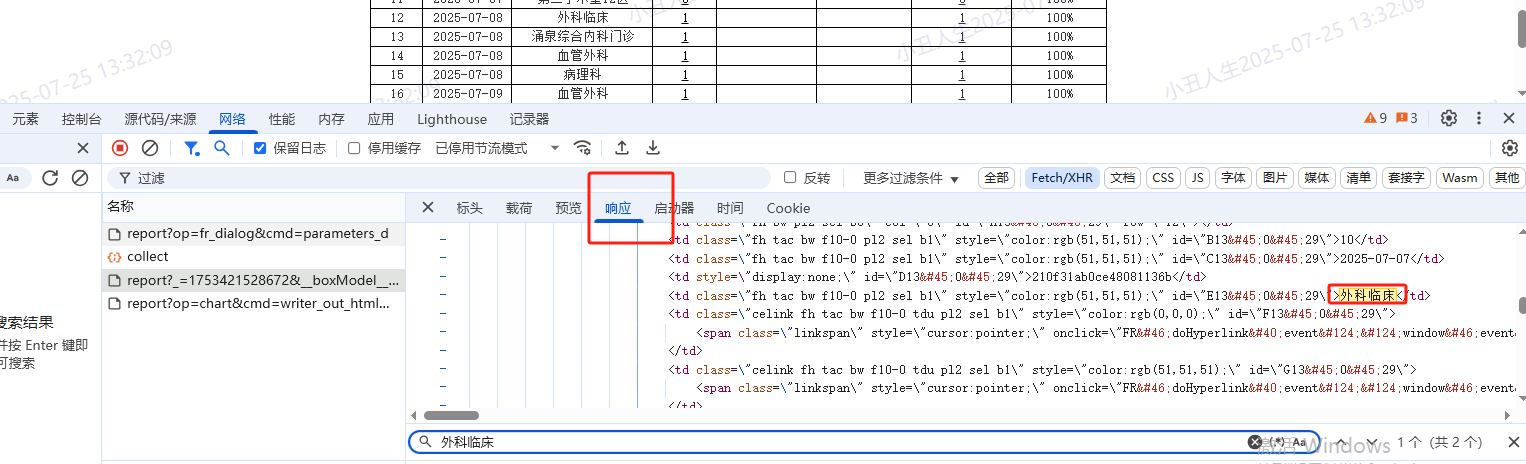Show 启动器 tab of request
This screenshot has height=464, width=1526.
[674, 208]
